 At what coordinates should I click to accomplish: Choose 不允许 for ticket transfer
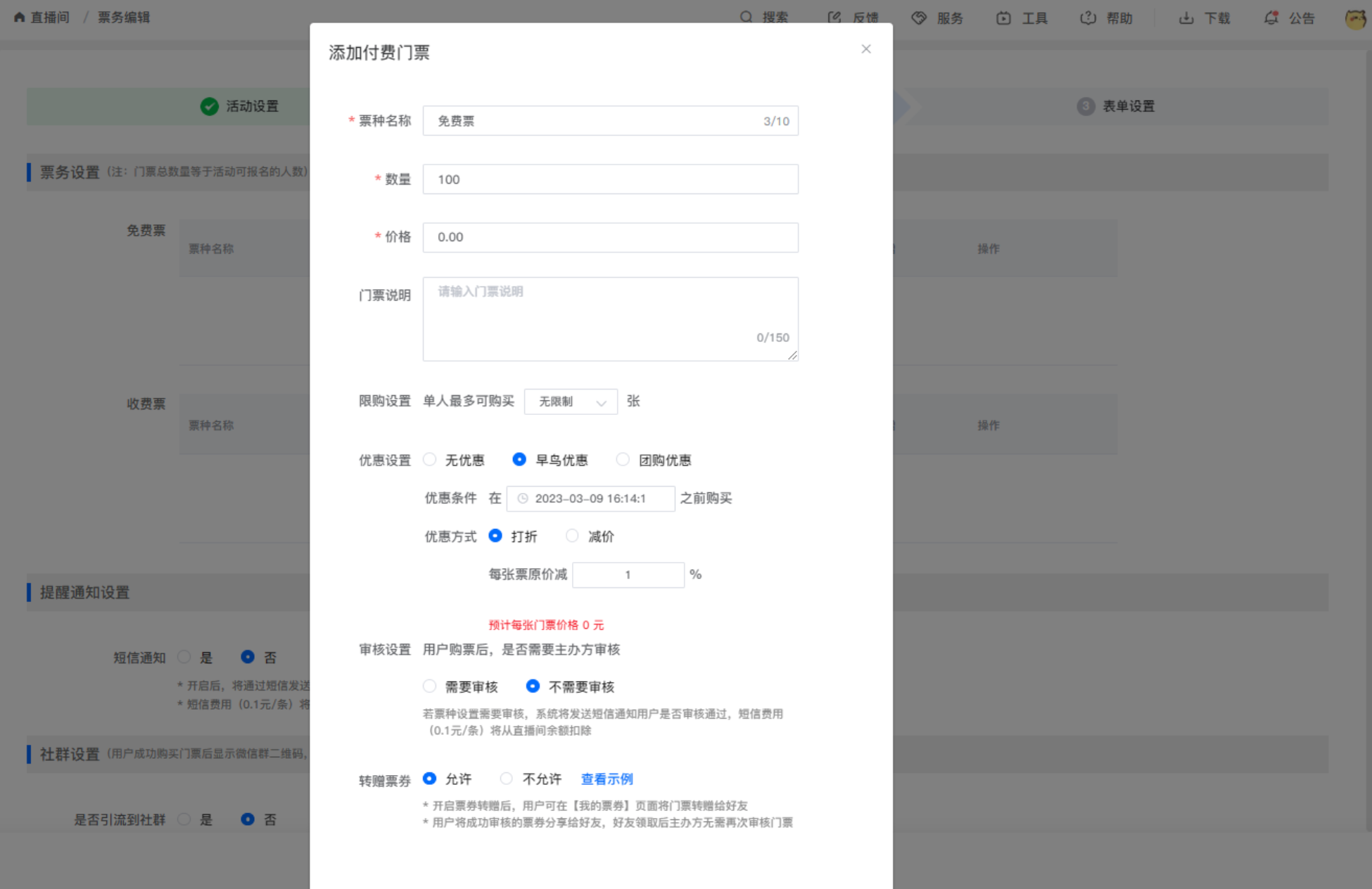pos(507,779)
